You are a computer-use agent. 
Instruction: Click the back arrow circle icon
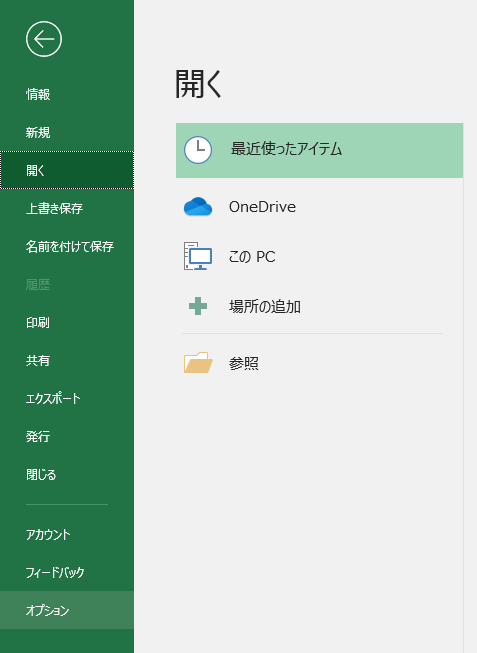[44, 39]
